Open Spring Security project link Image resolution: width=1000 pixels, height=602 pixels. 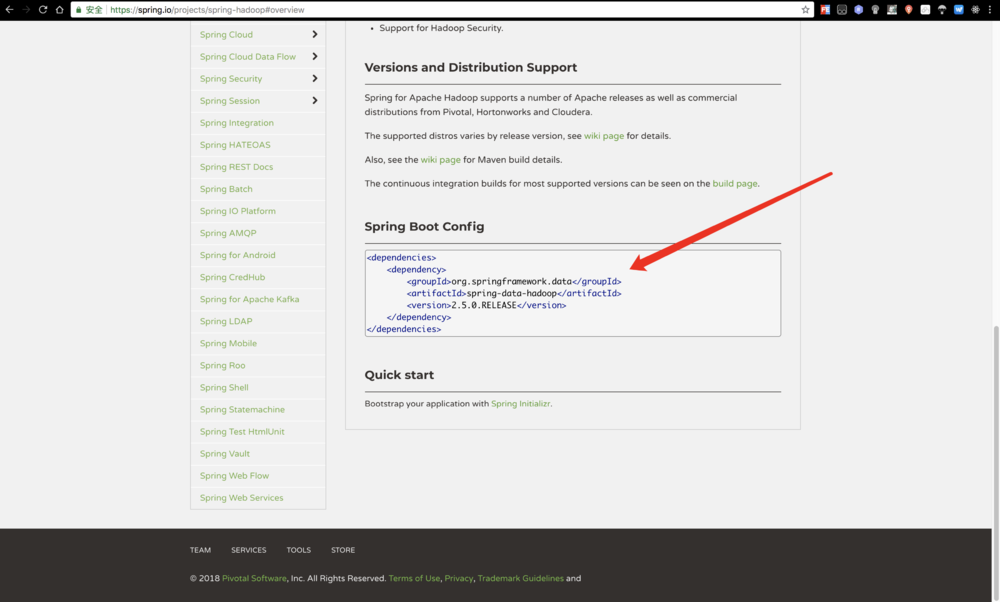point(231,78)
